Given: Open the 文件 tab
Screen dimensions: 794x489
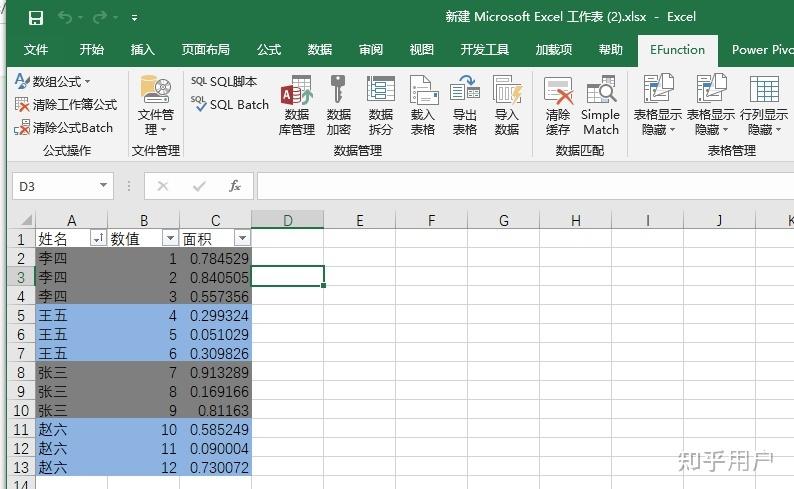Looking at the screenshot, I should click(36, 50).
